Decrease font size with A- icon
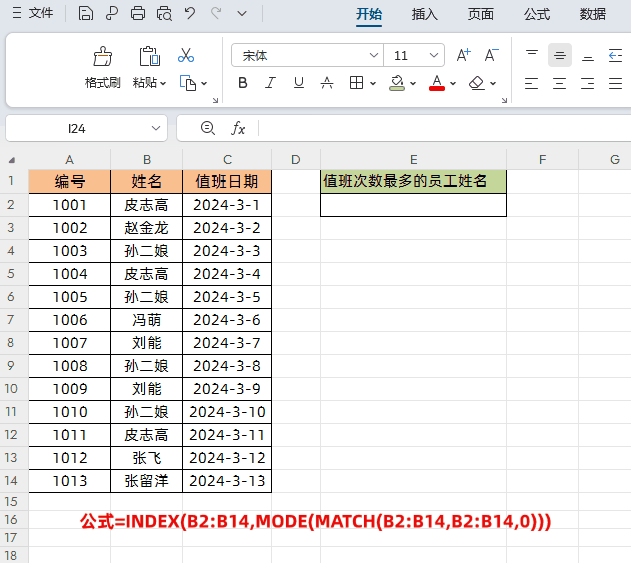Viewport: 631px width, 563px height. pyautogui.click(x=491, y=55)
